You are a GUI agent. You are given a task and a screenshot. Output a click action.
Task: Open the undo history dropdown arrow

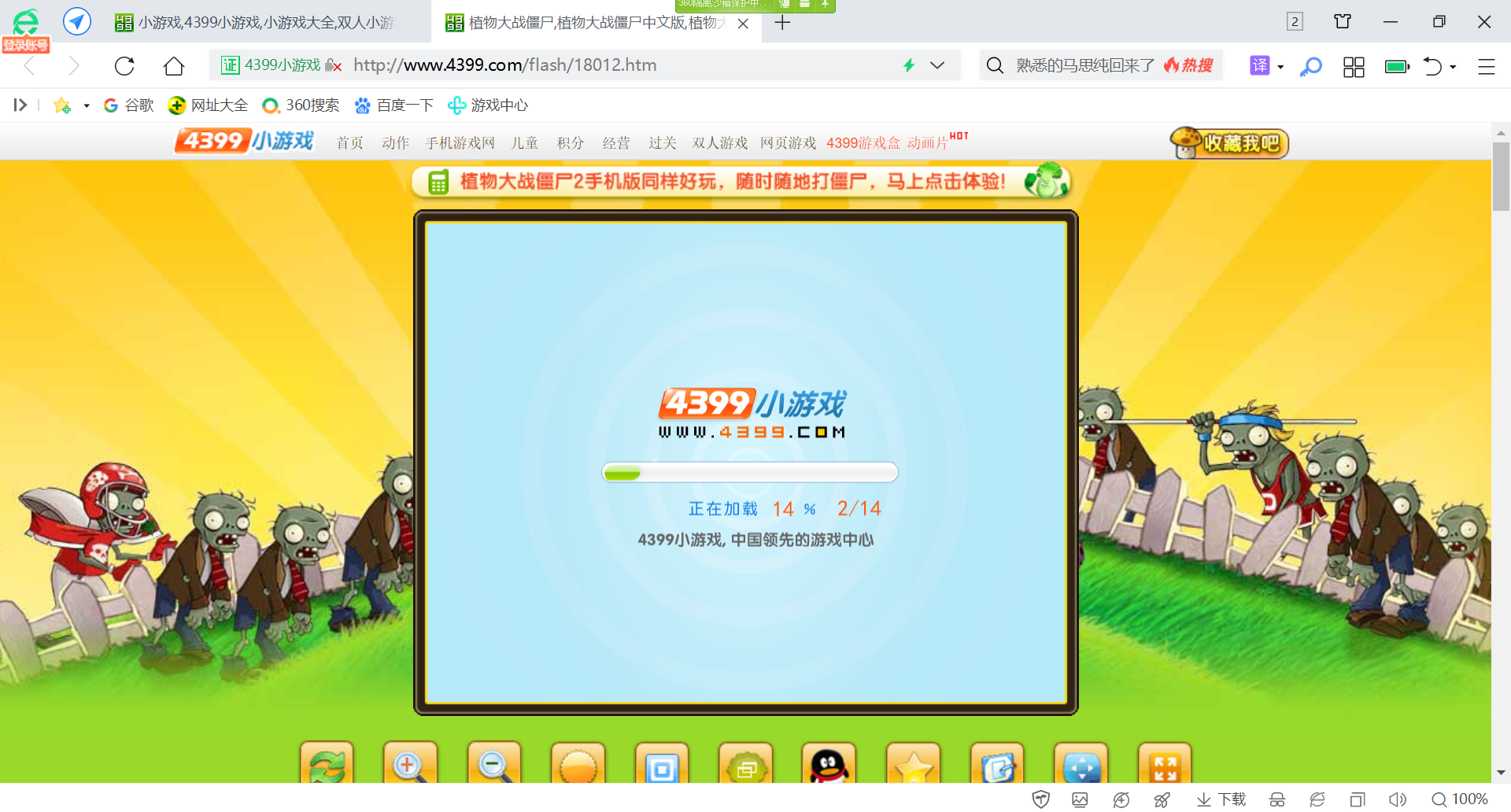click(x=1453, y=67)
